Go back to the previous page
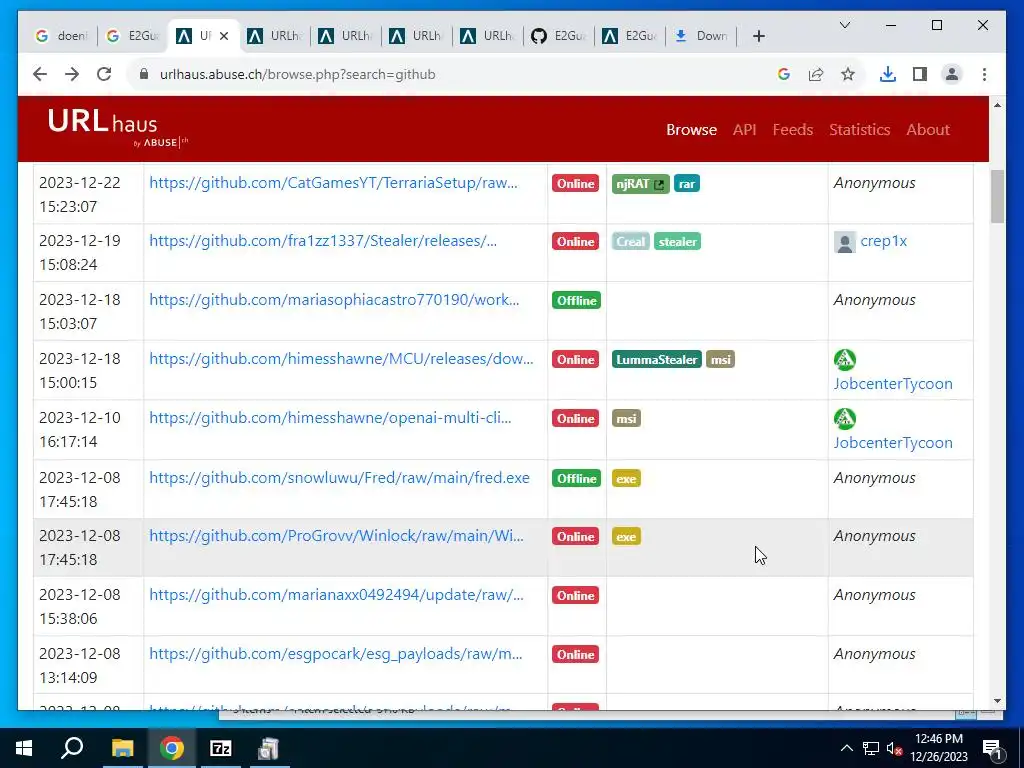The image size is (1024, 768). (x=40, y=74)
